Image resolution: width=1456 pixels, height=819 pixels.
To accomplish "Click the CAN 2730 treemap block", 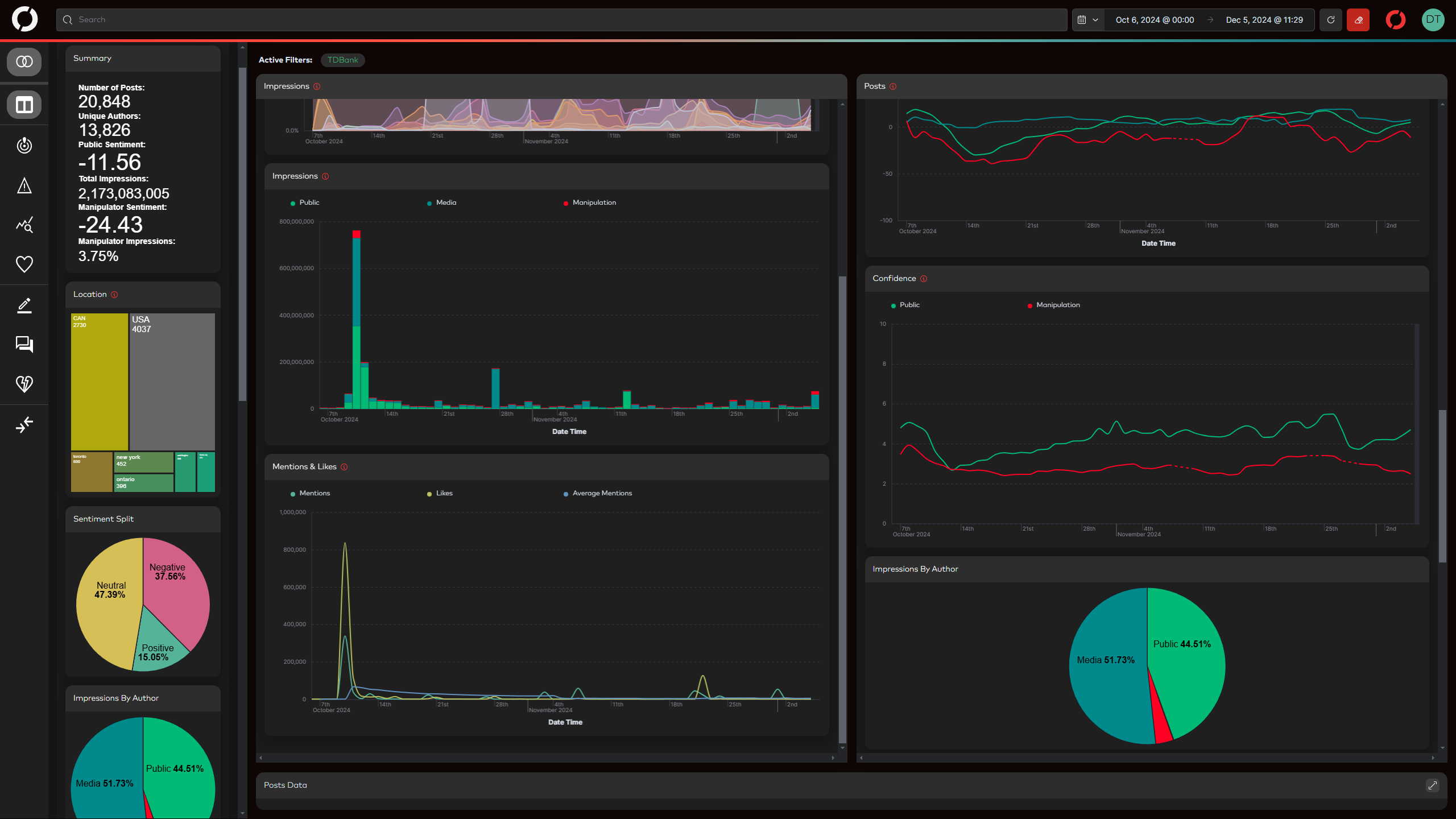I will (100, 382).
